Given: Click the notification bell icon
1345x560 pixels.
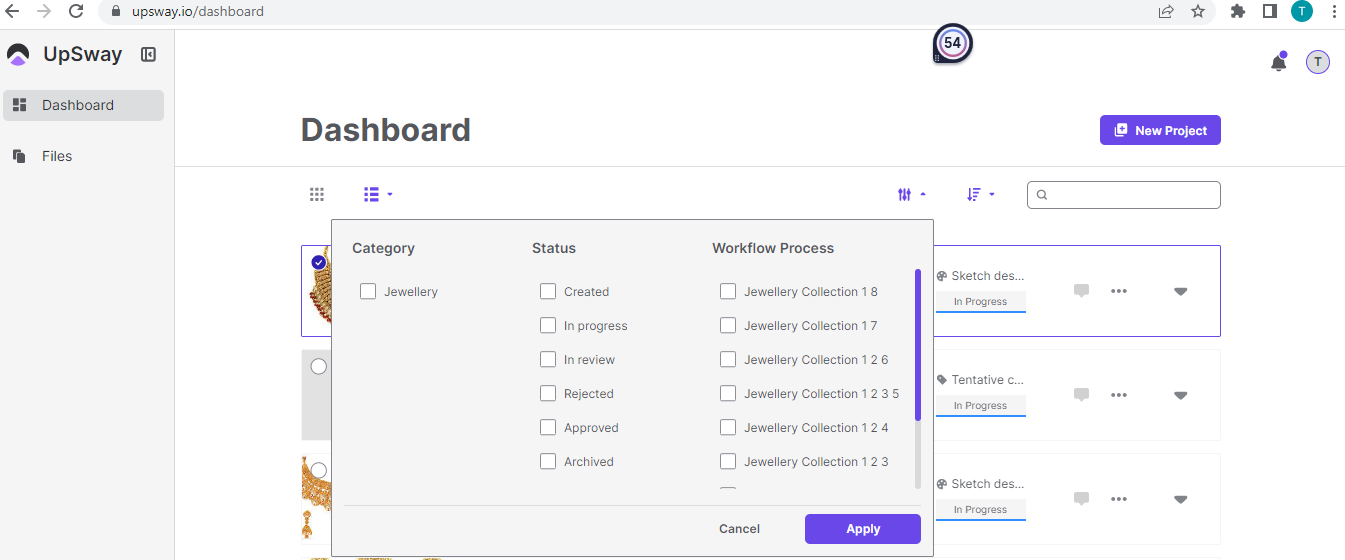Looking at the screenshot, I should click(1278, 63).
